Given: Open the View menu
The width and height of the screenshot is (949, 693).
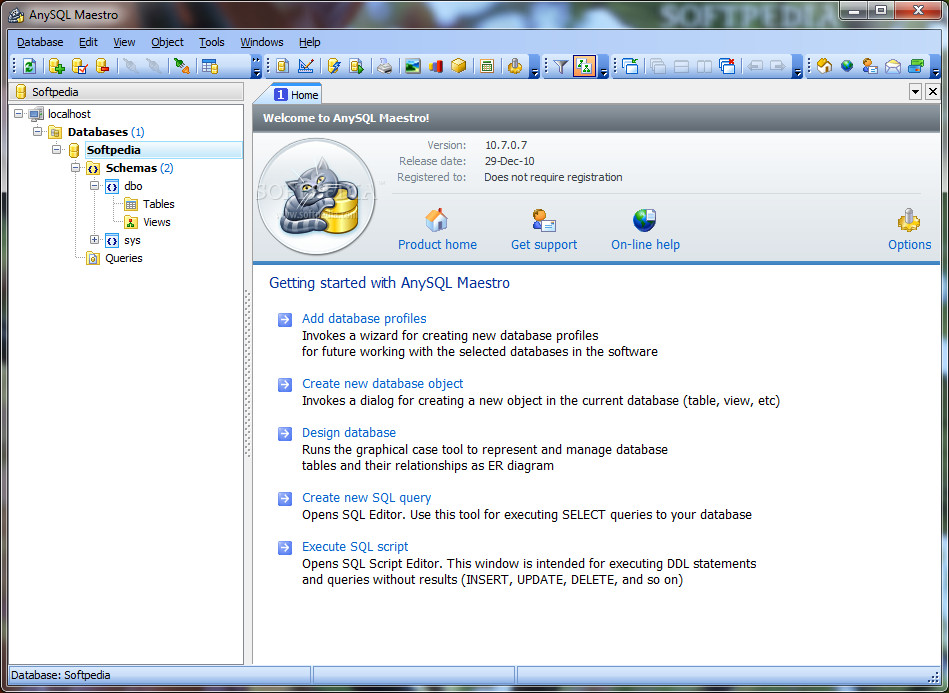Looking at the screenshot, I should coord(124,42).
